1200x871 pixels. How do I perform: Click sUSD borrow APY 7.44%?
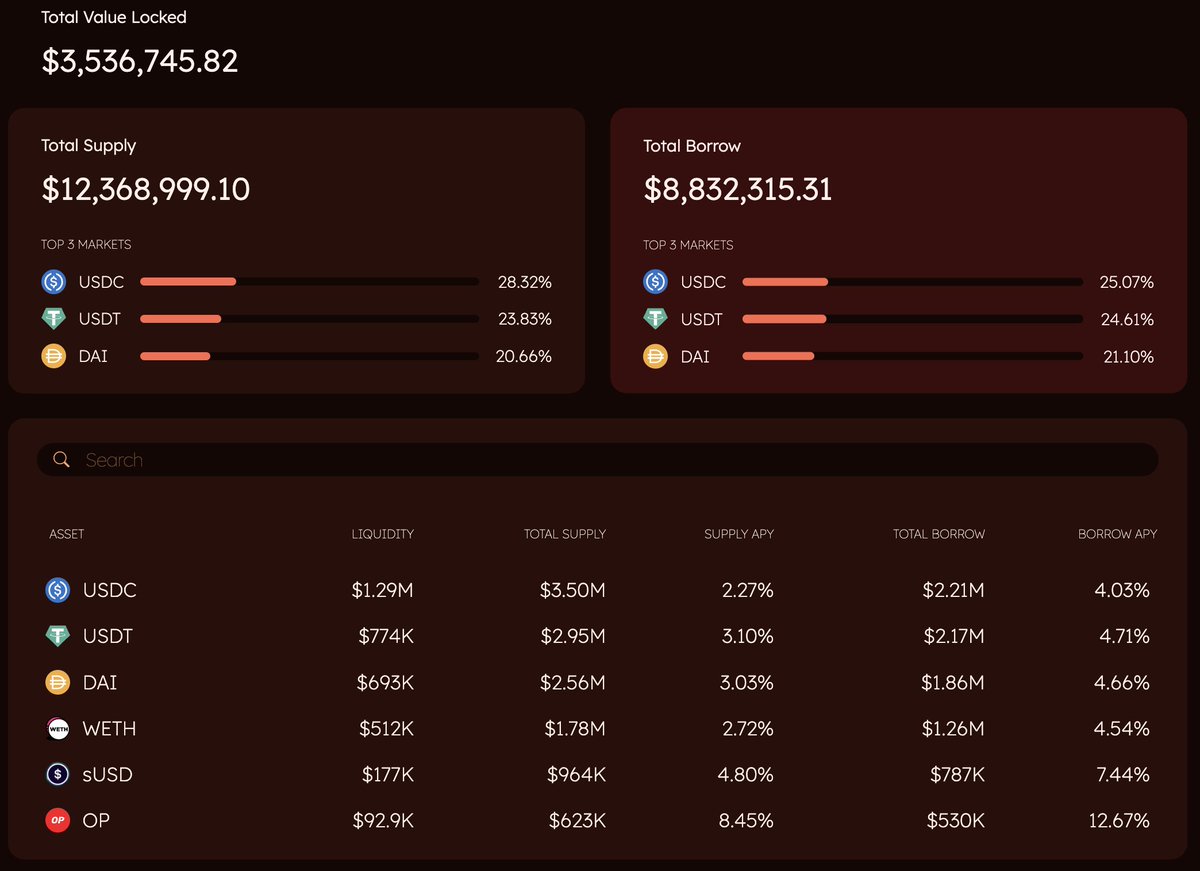(1123, 774)
